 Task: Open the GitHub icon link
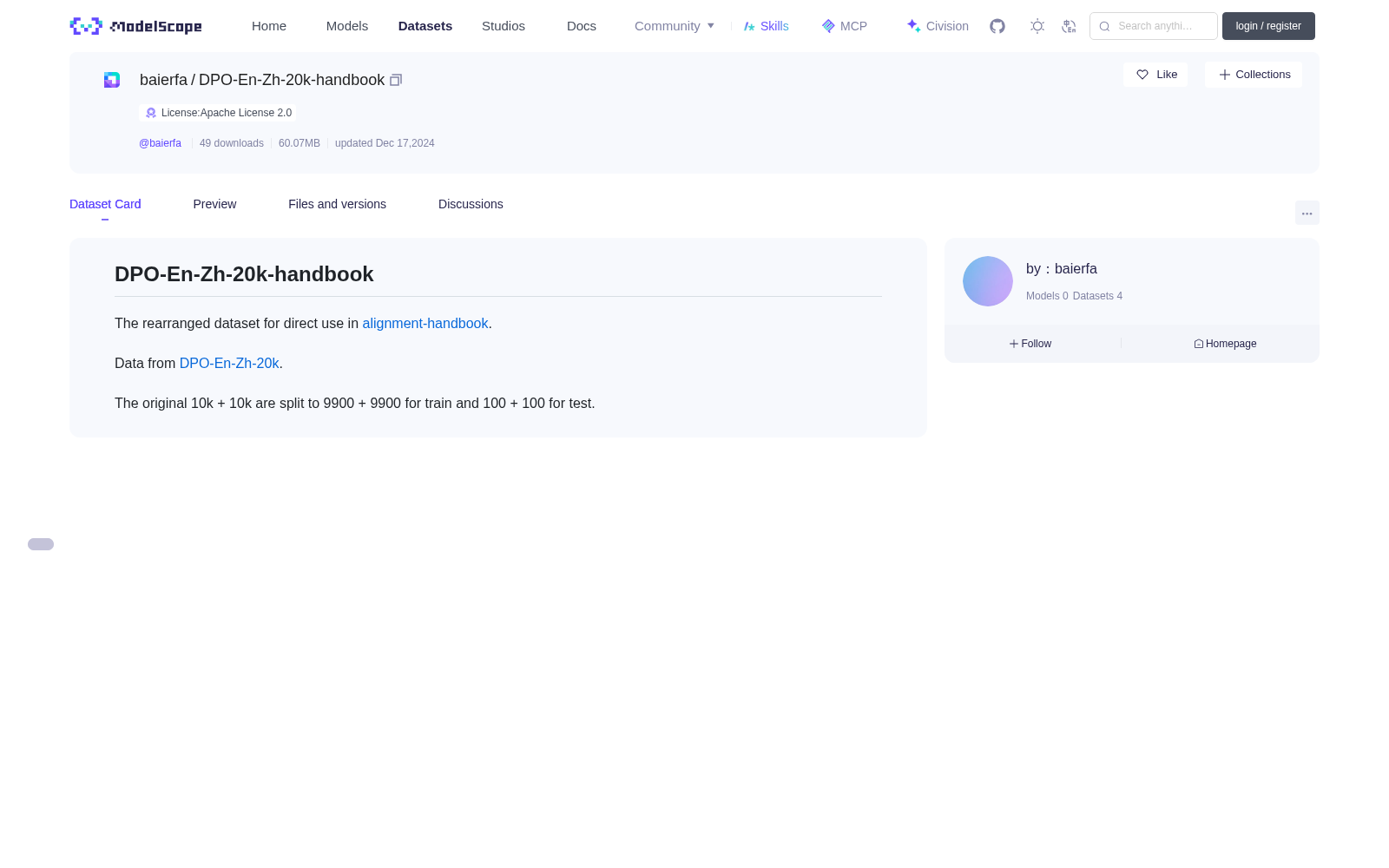point(997,26)
